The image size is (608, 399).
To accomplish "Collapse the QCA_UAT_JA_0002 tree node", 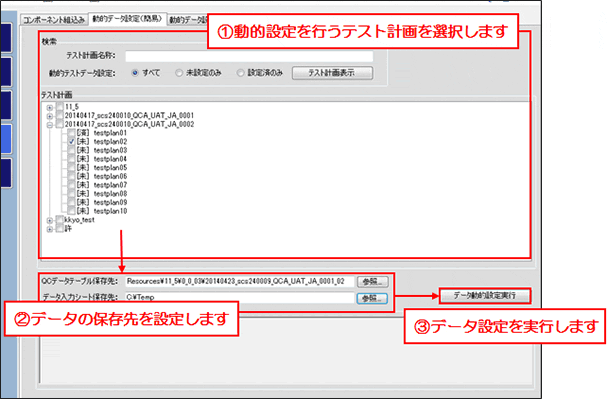I will 50,125.
